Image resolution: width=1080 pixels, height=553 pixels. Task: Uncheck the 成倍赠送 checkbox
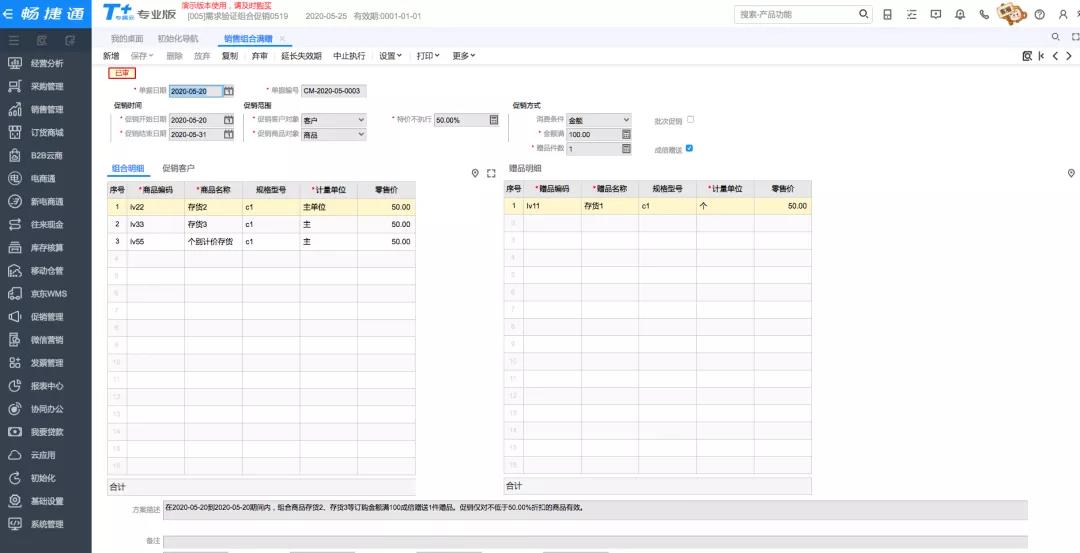coord(689,149)
